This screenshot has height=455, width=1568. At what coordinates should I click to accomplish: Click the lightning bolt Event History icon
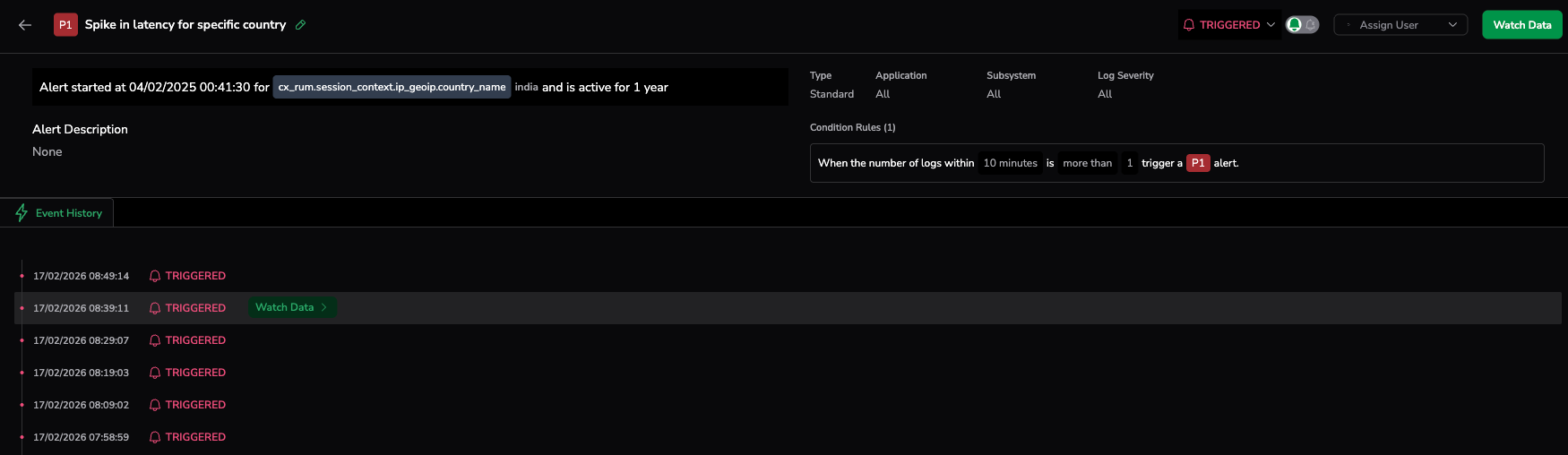click(22, 213)
